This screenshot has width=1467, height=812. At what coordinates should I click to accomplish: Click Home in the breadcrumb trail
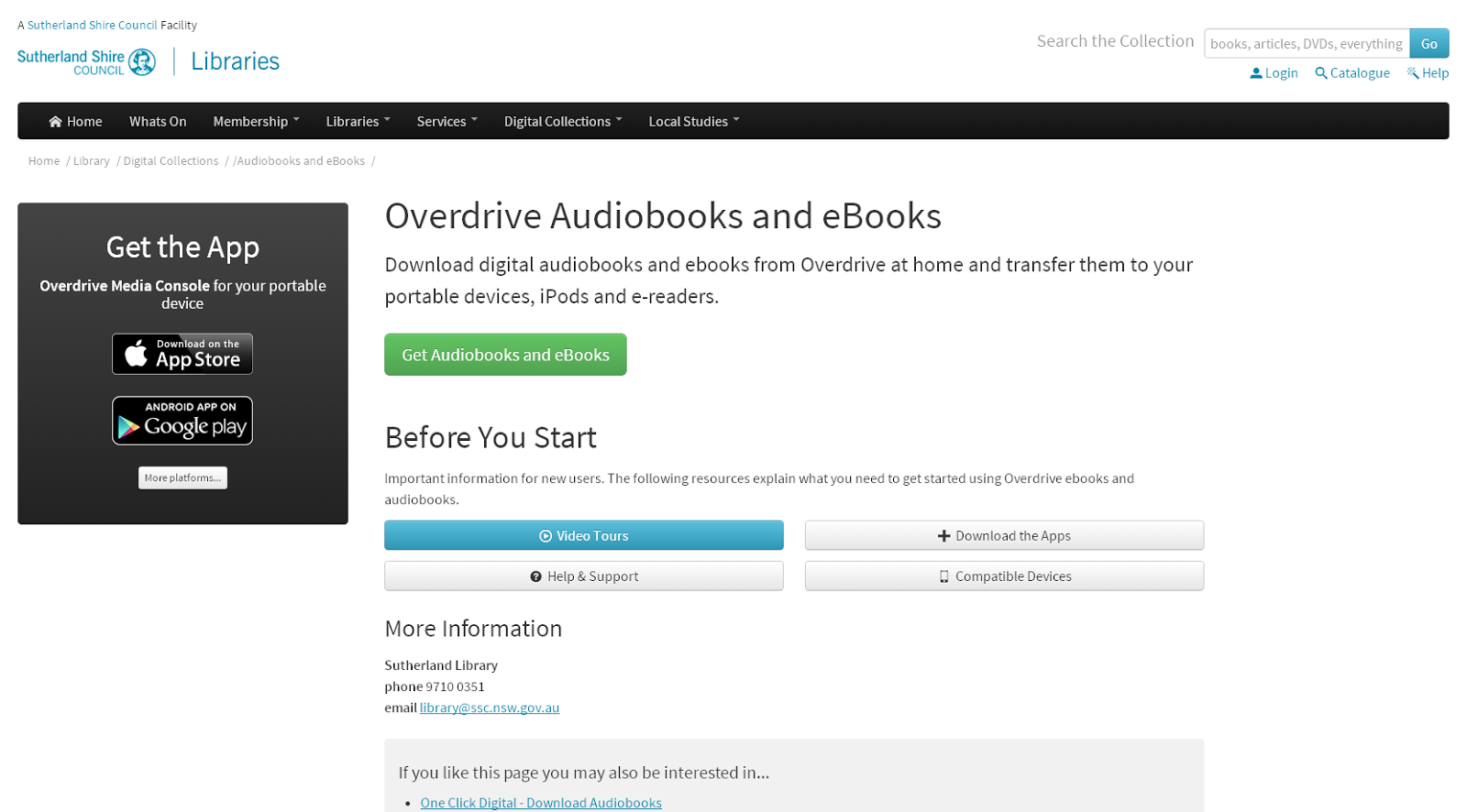pyautogui.click(x=44, y=160)
